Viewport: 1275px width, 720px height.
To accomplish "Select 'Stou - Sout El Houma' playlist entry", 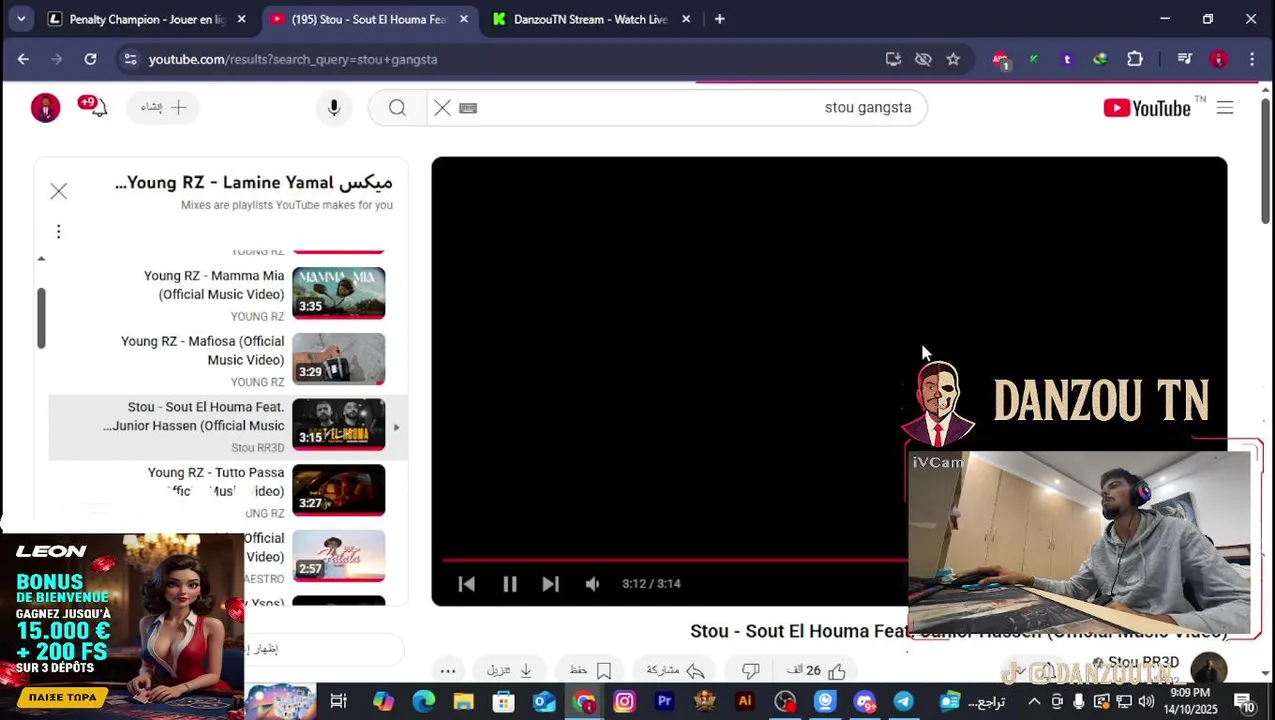I will [x=228, y=426].
